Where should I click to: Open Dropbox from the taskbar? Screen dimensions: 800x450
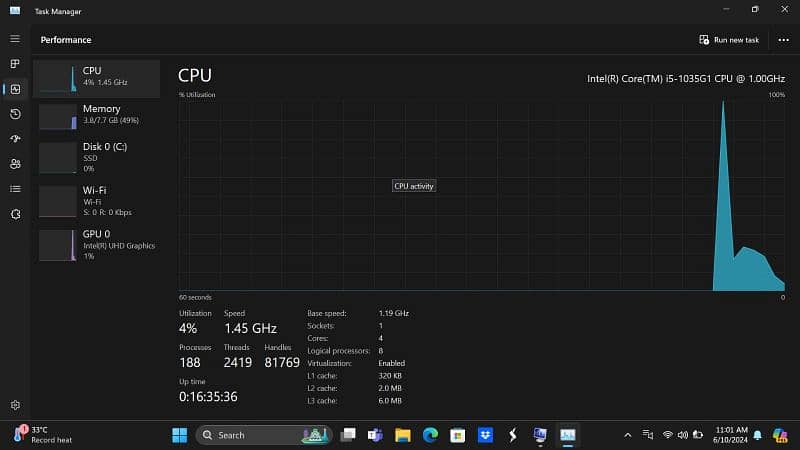(485, 435)
